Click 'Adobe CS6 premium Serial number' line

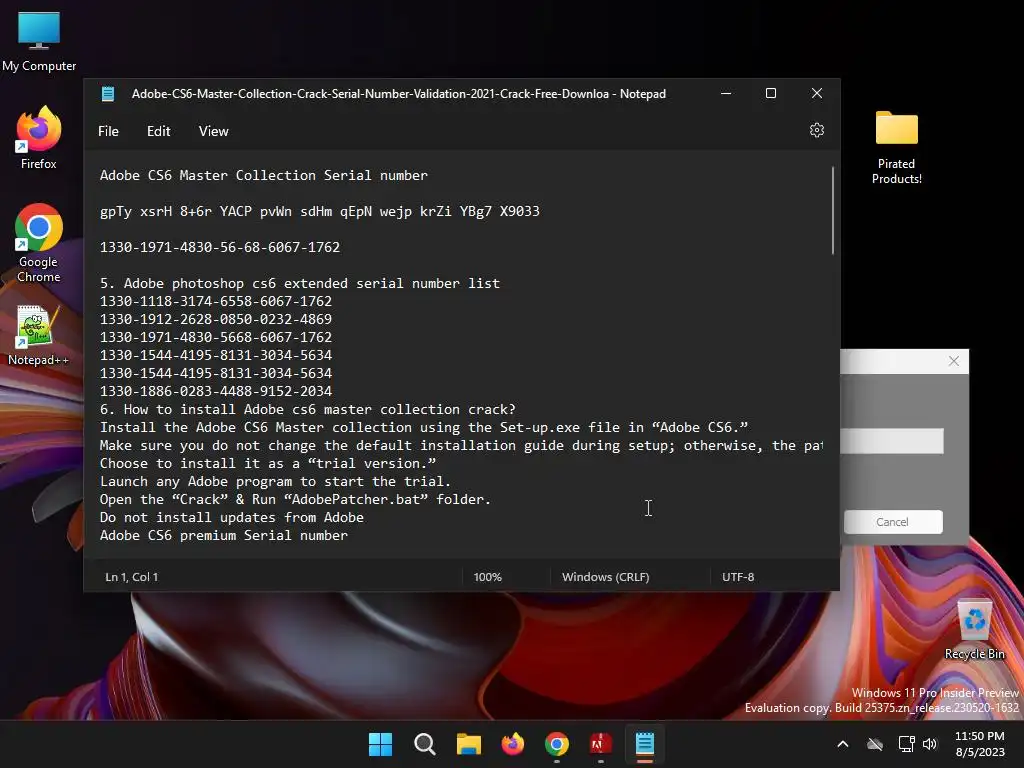point(224,536)
